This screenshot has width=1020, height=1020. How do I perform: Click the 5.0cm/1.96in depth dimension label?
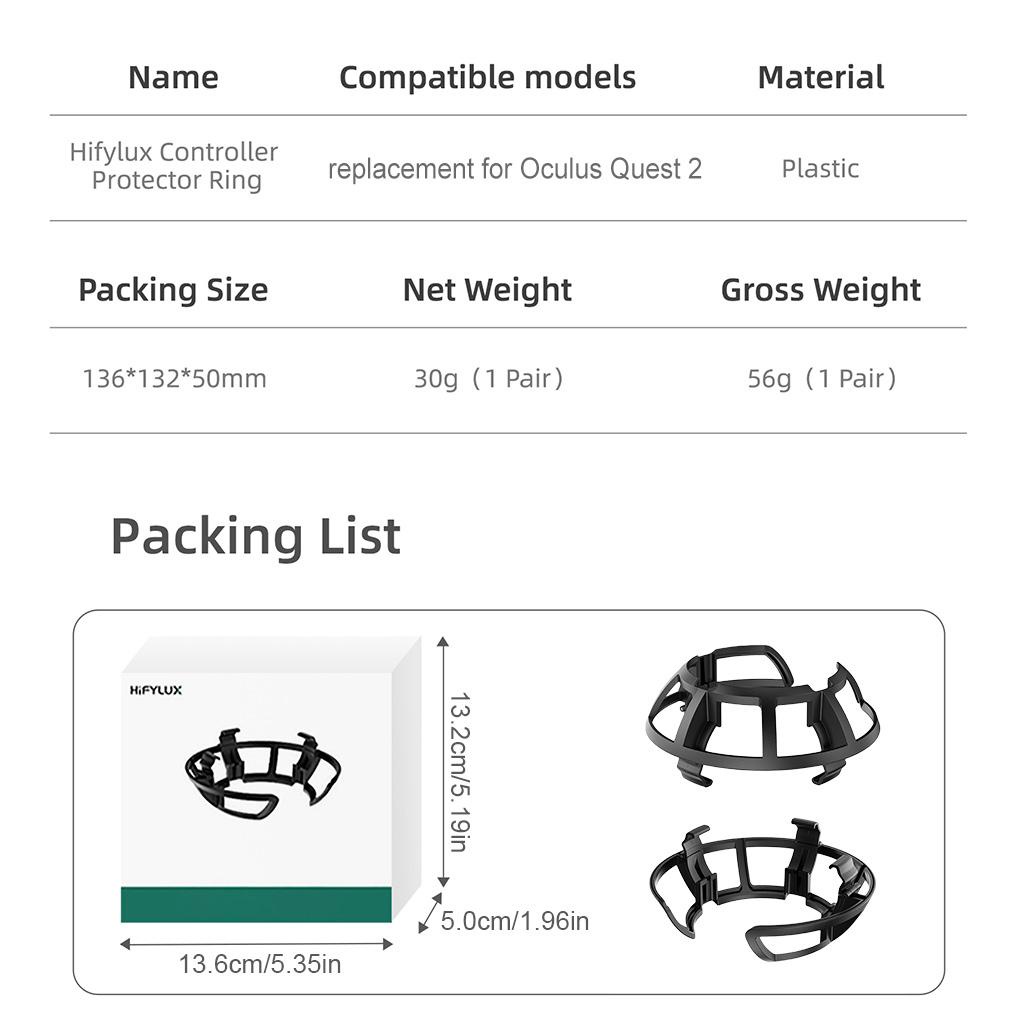[515, 920]
